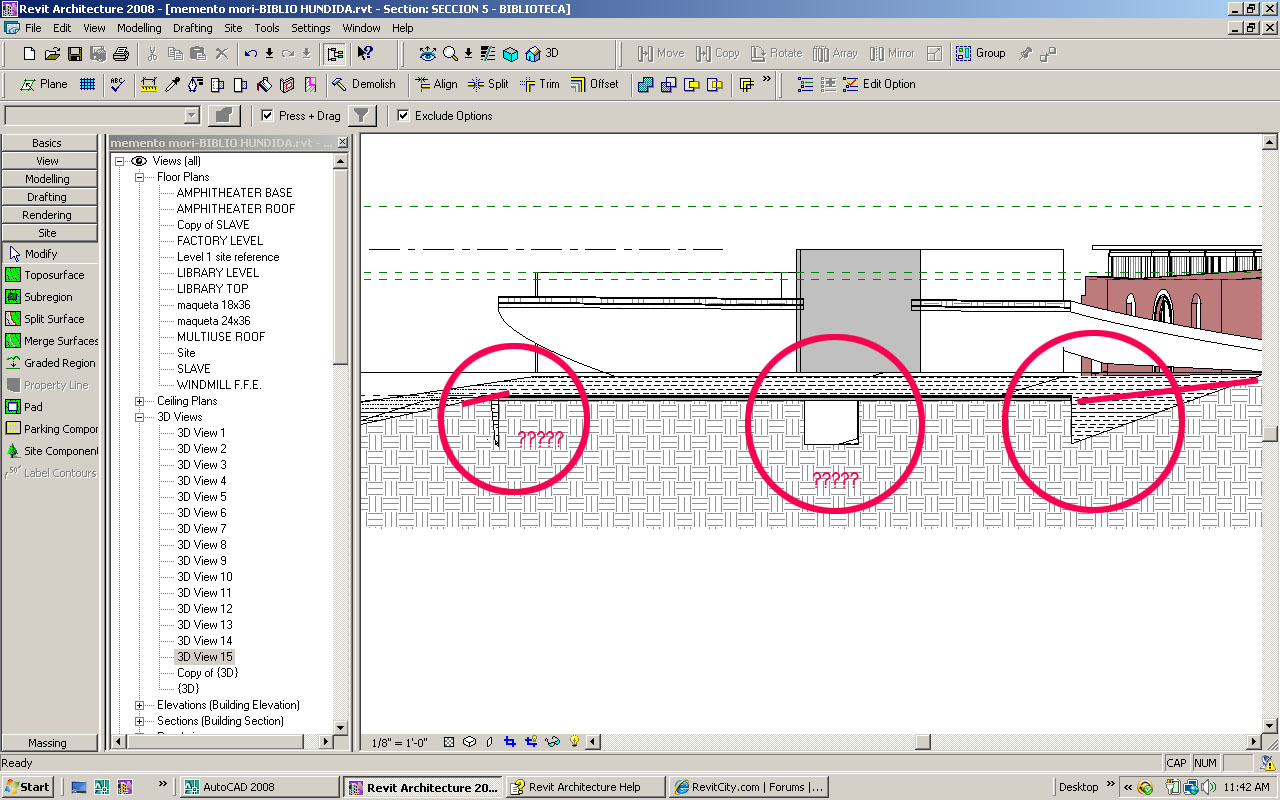Expand the Ceiling Plans tree node
1280x800 pixels.
coord(139,401)
